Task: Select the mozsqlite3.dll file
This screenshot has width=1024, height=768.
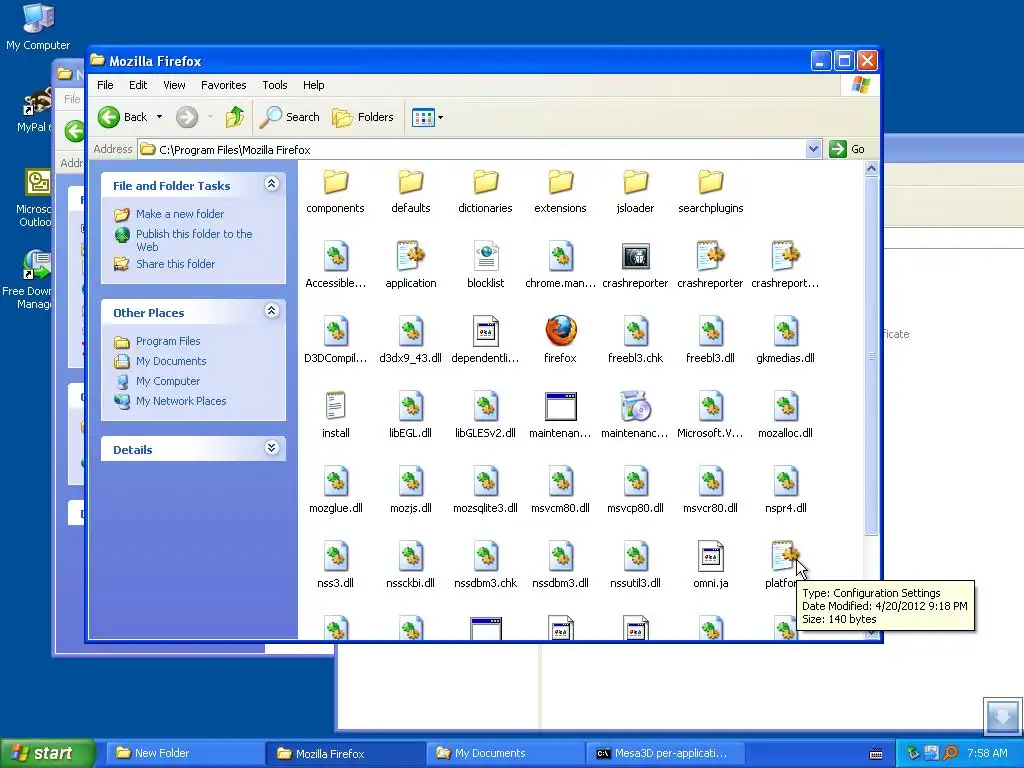Action: click(x=485, y=490)
